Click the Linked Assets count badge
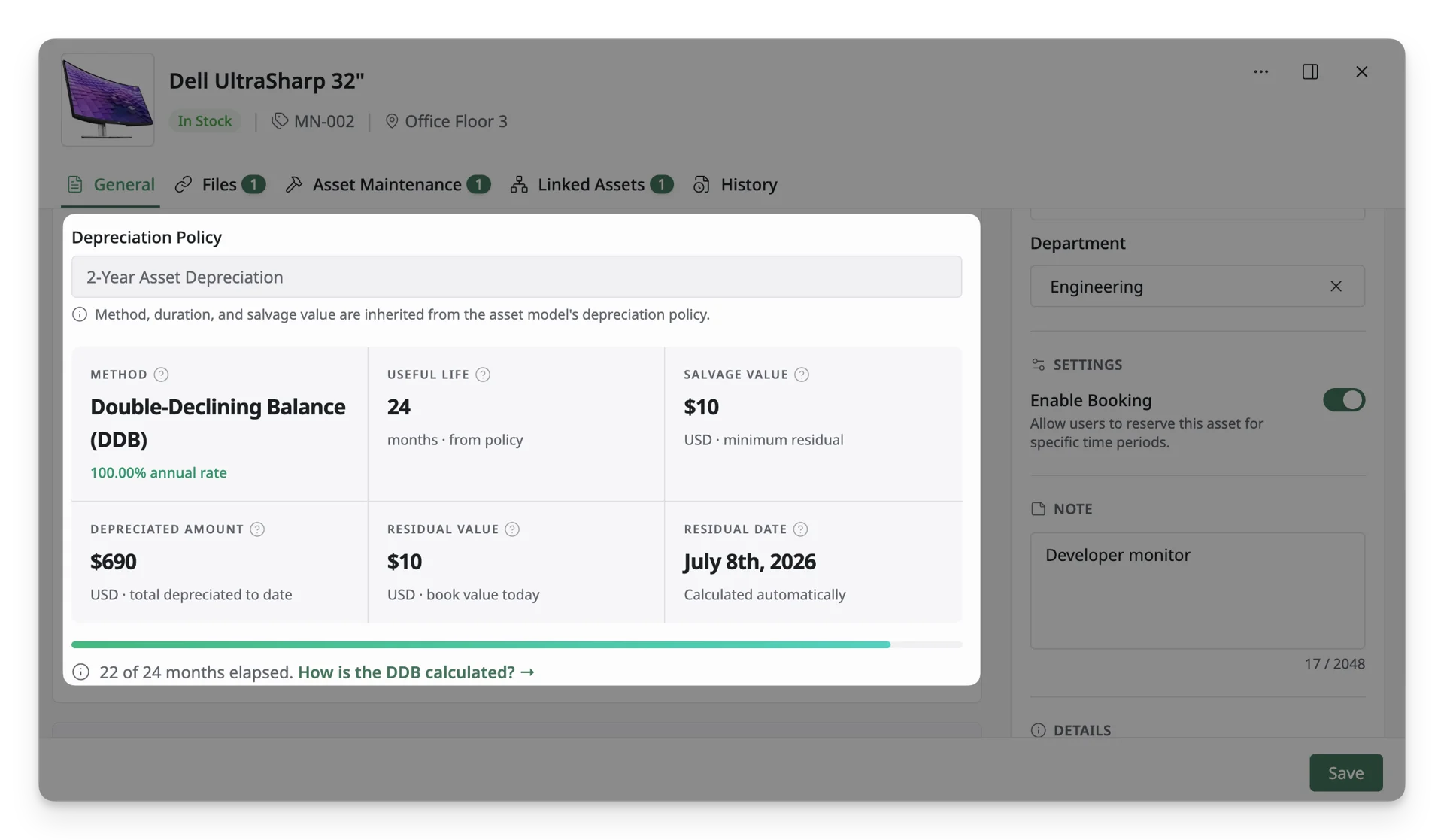Screen dimensions: 1444x840 click(661, 184)
